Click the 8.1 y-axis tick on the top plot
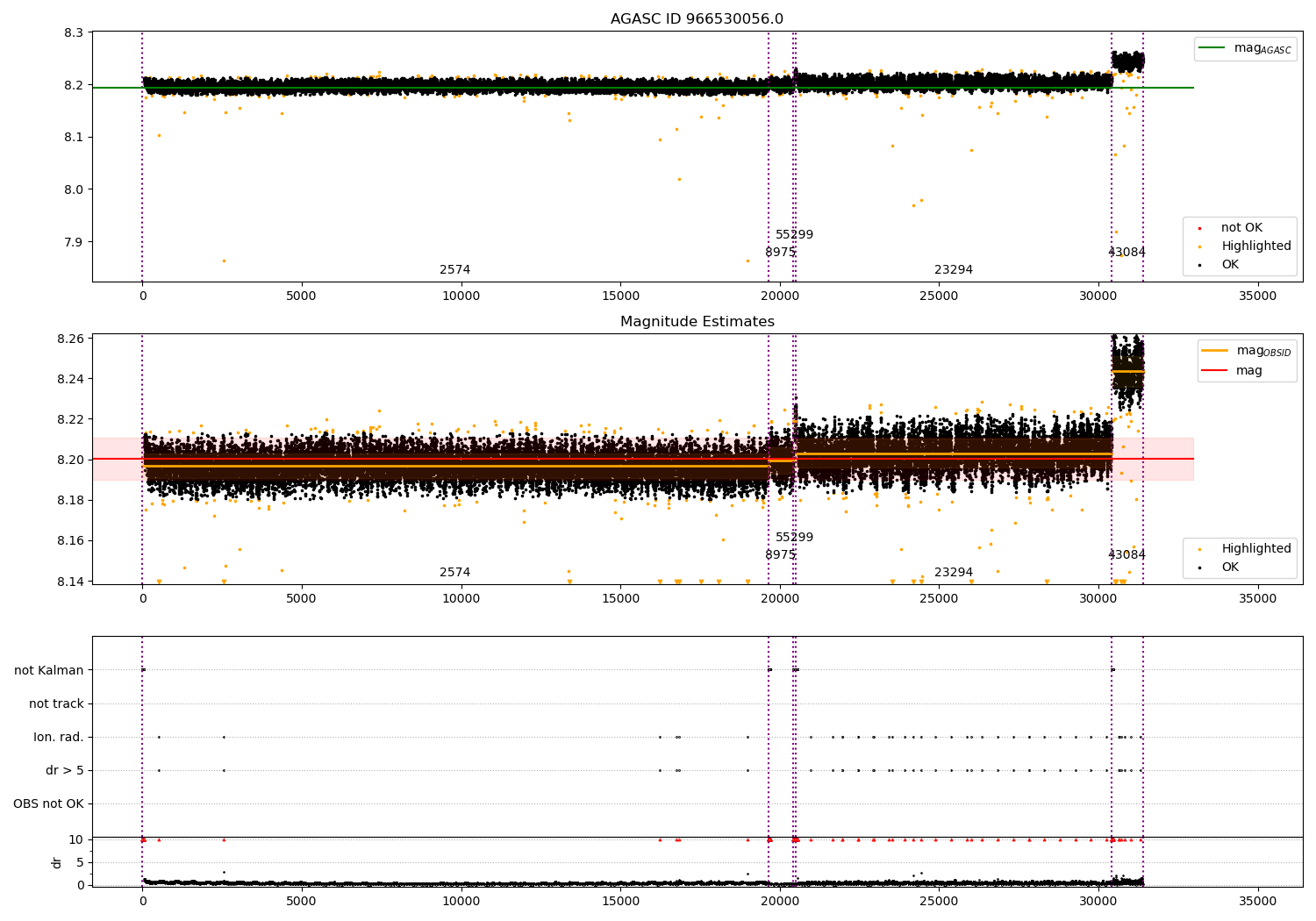Screen dimensions: 1316x921 tap(75, 137)
